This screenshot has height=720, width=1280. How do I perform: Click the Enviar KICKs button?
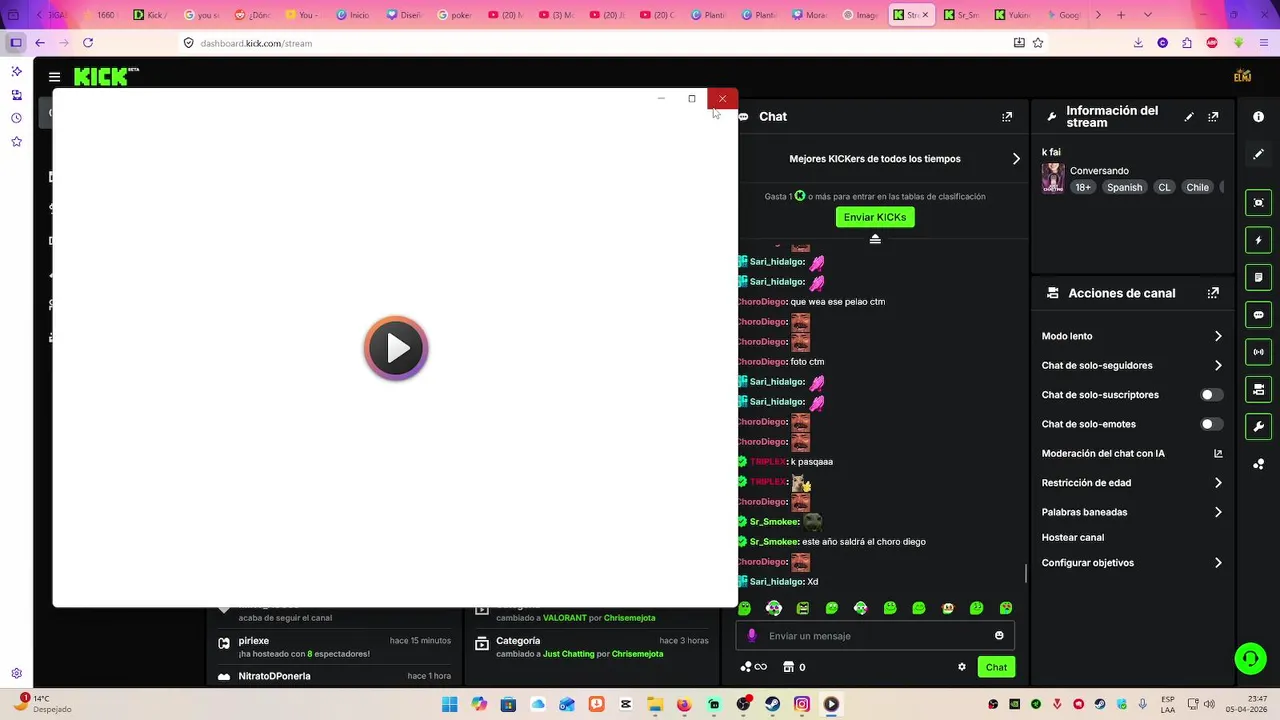pyautogui.click(x=875, y=217)
